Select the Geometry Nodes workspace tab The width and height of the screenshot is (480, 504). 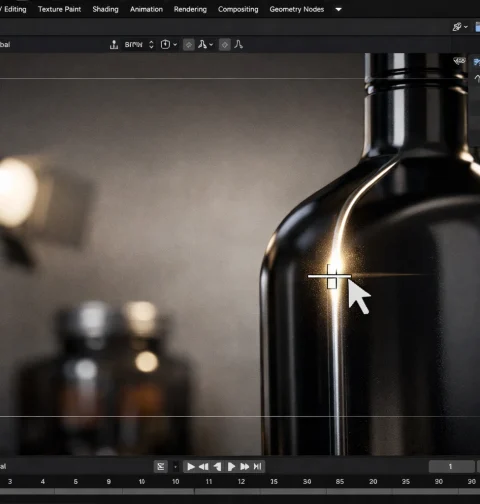(x=297, y=9)
